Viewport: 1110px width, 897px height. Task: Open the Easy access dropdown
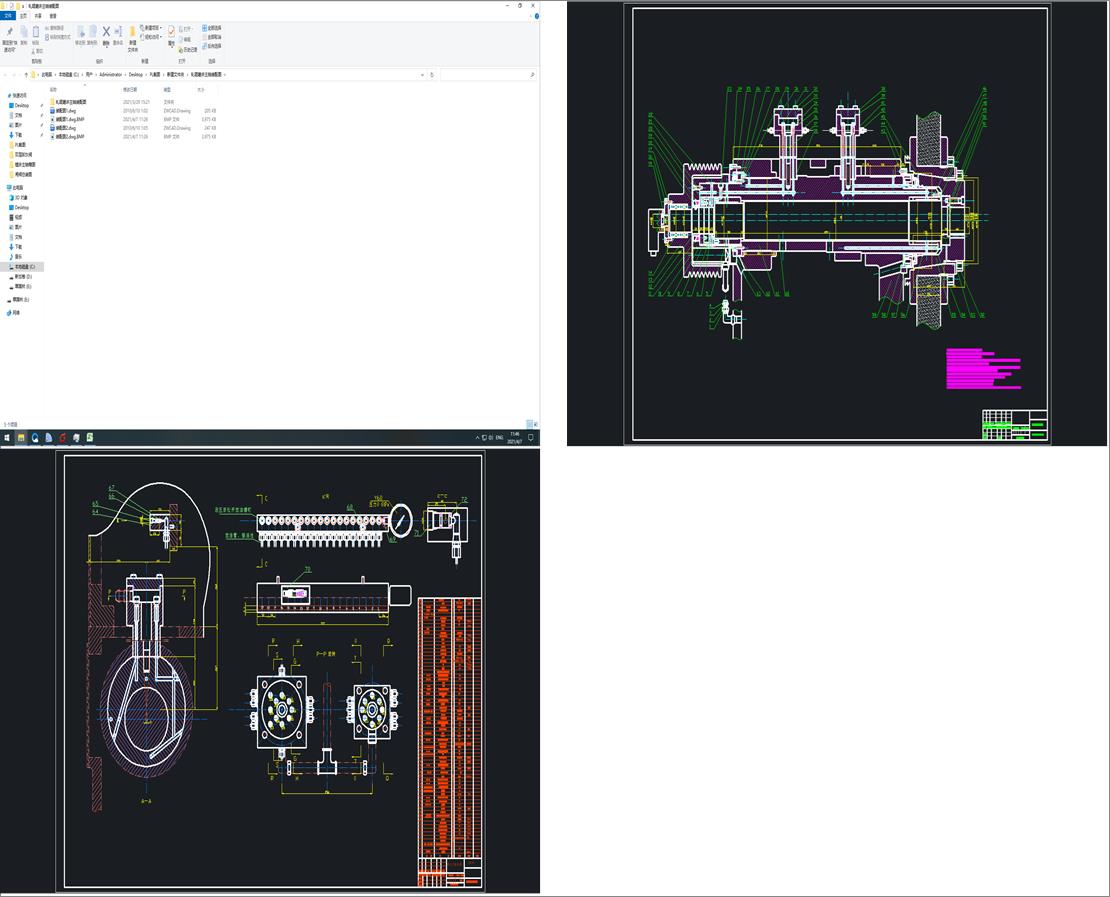[x=151, y=37]
